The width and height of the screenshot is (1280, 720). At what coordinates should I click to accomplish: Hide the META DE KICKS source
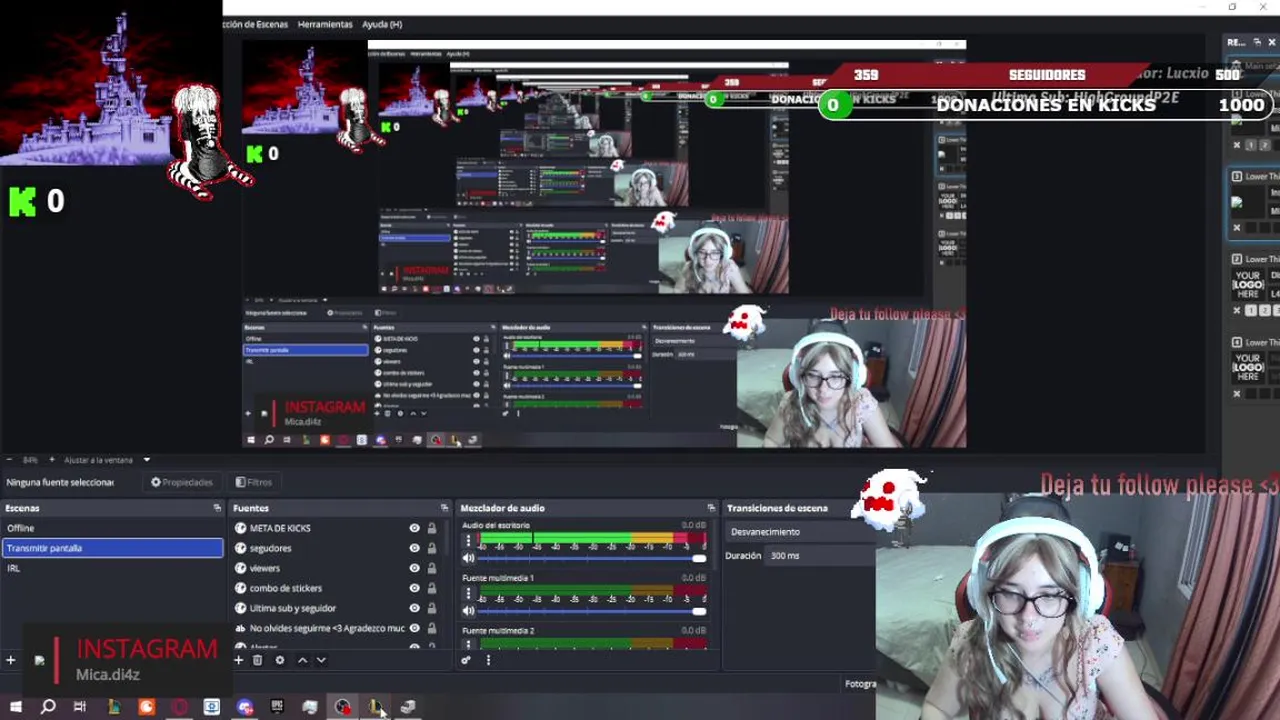414,528
